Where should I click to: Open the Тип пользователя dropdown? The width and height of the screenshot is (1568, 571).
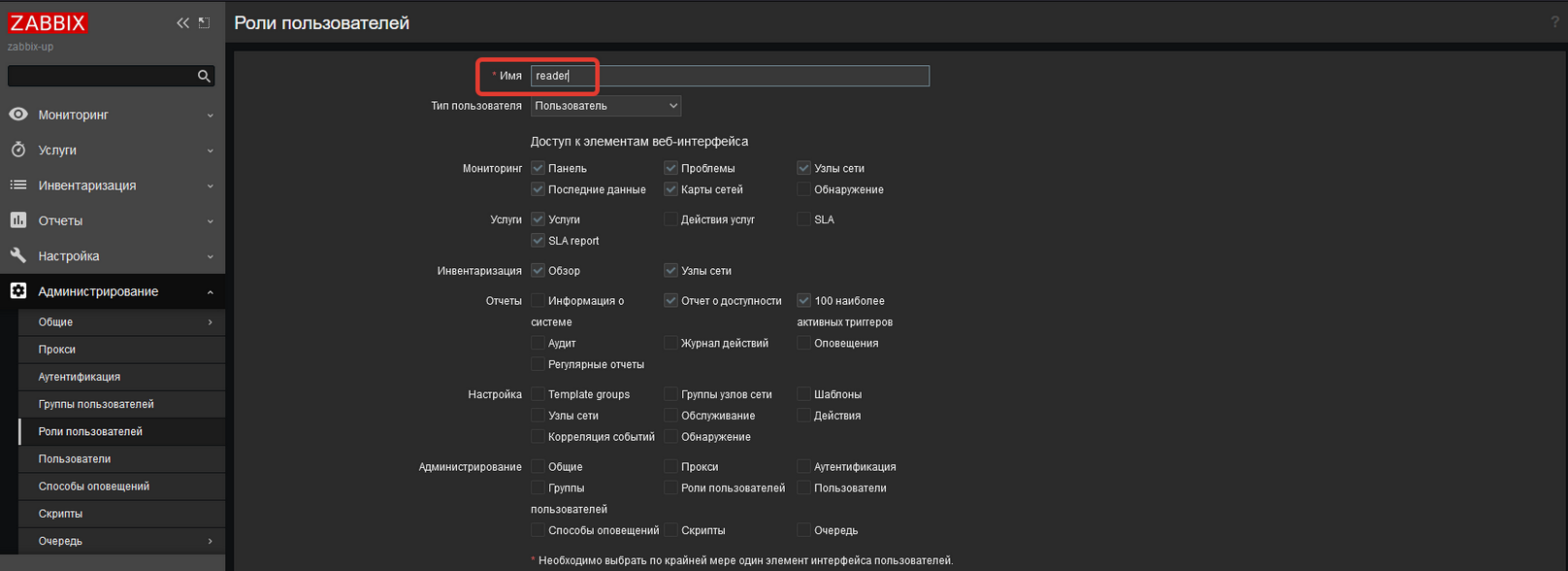point(605,106)
